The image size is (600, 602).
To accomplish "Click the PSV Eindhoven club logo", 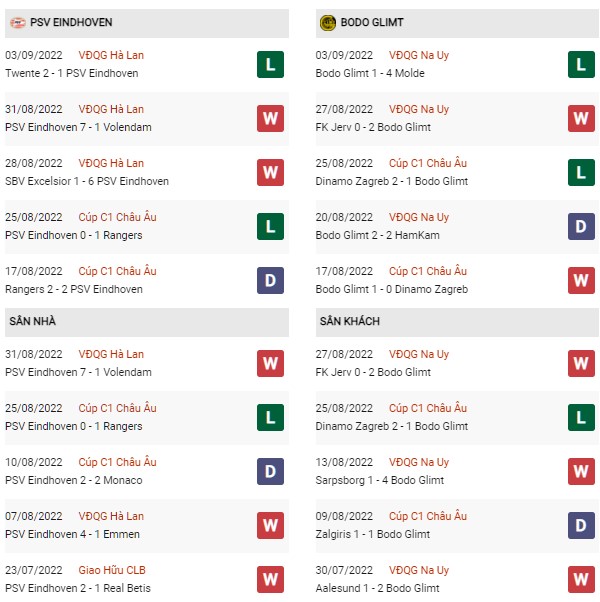I will [x=18, y=23].
